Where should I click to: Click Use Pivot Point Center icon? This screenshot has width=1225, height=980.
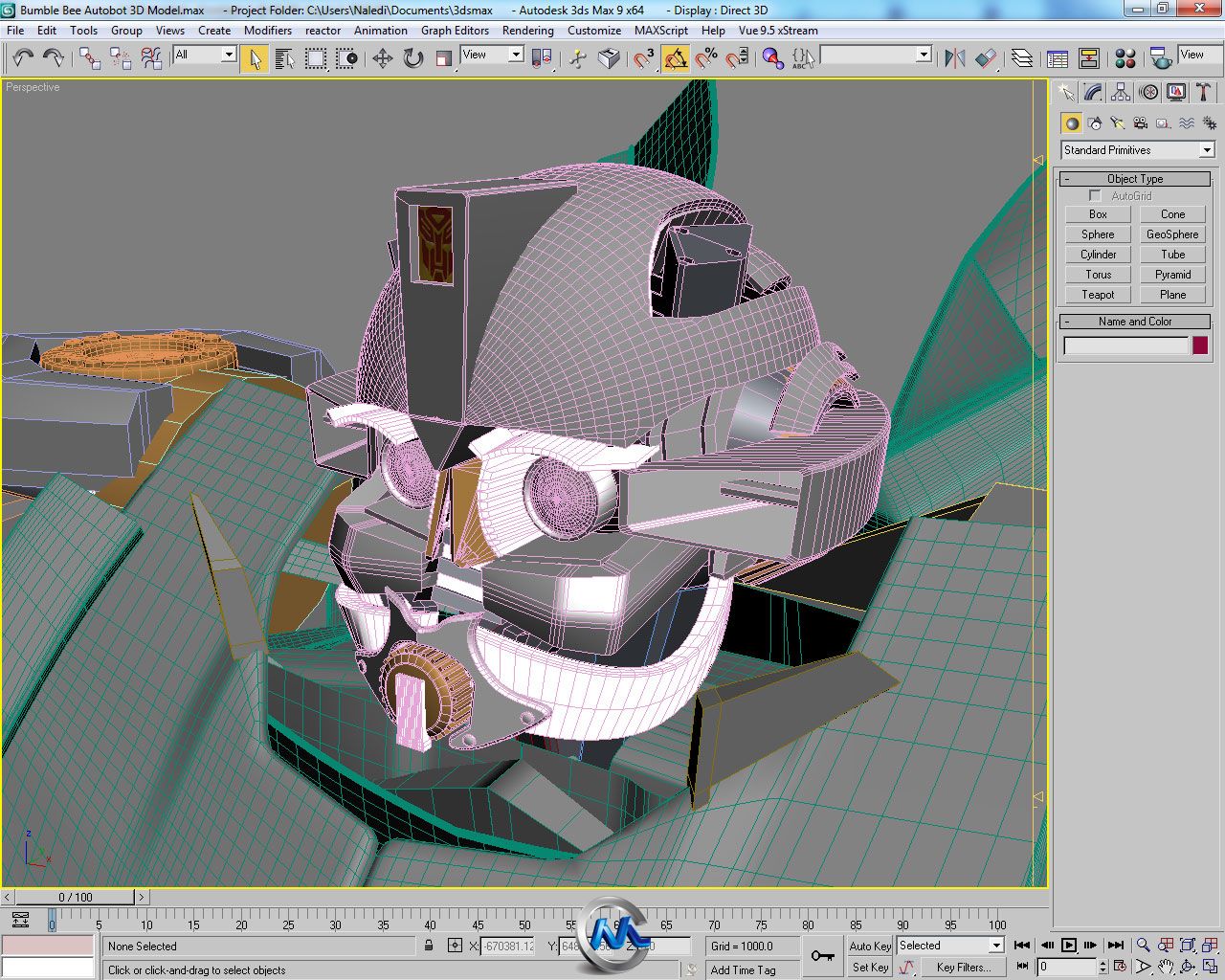(542, 58)
